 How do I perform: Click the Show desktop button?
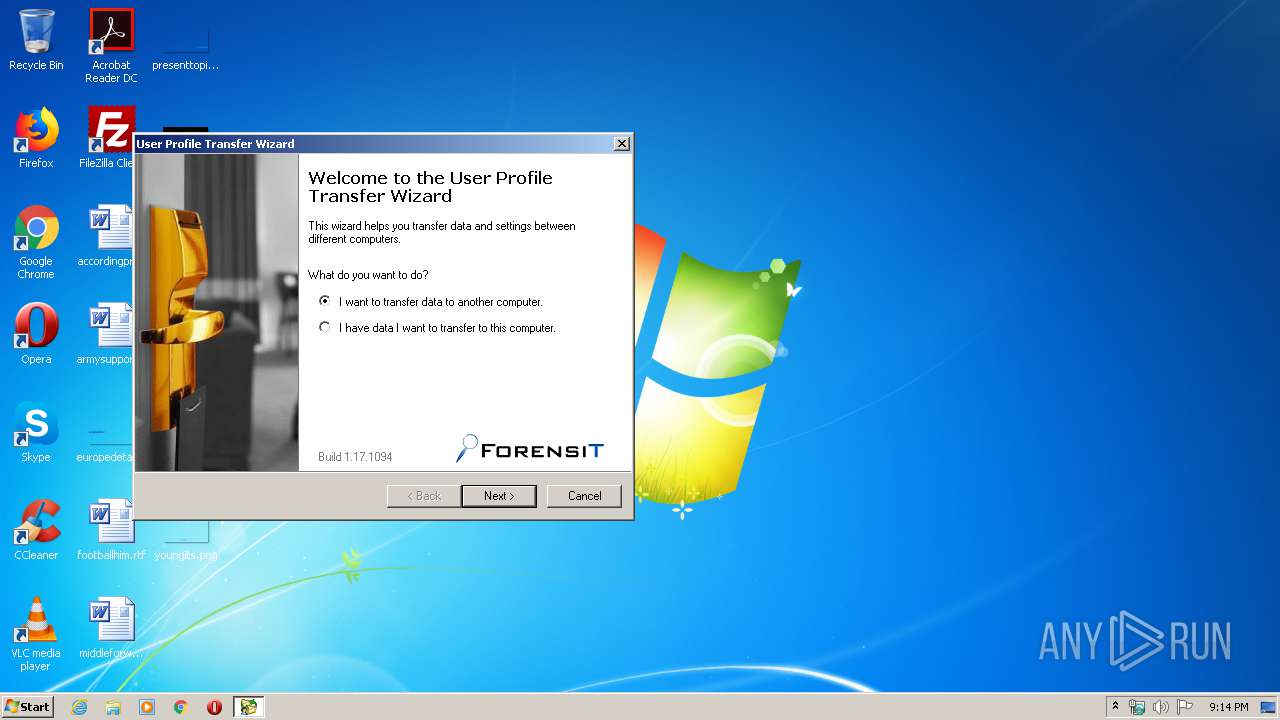coord(1269,707)
